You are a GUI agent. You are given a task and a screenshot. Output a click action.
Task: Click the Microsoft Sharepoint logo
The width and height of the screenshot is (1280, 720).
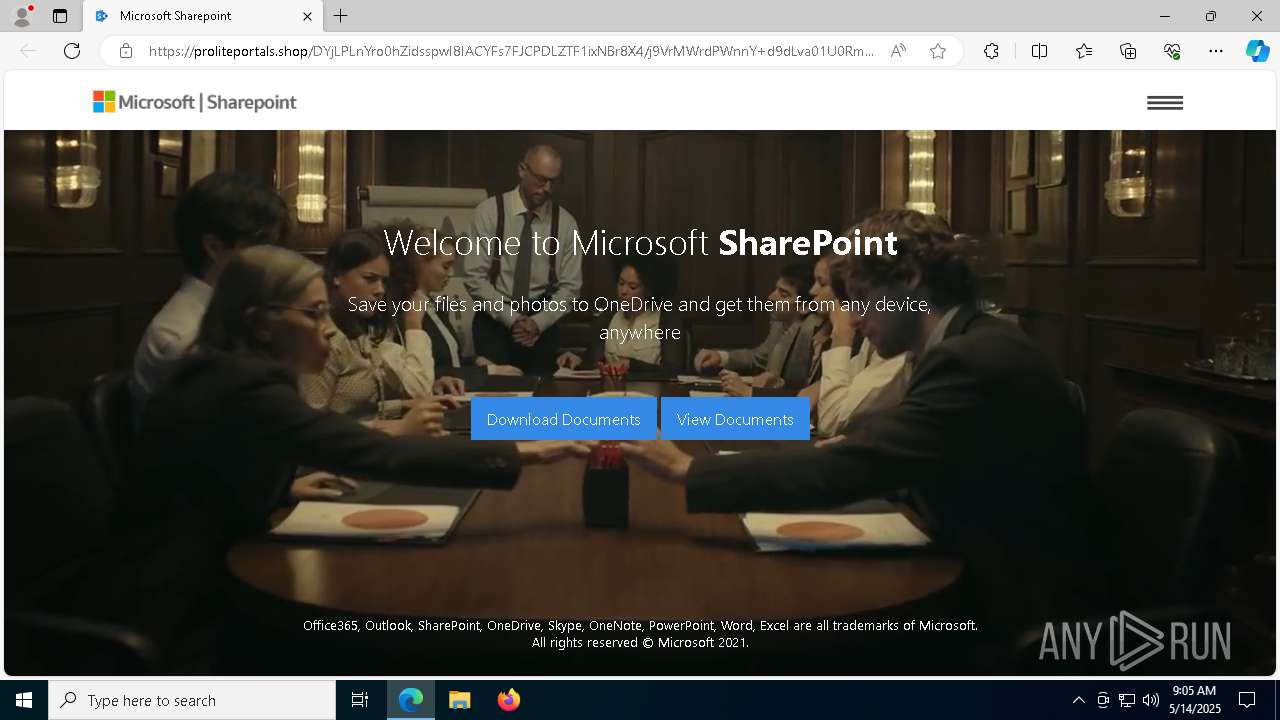[x=195, y=102]
